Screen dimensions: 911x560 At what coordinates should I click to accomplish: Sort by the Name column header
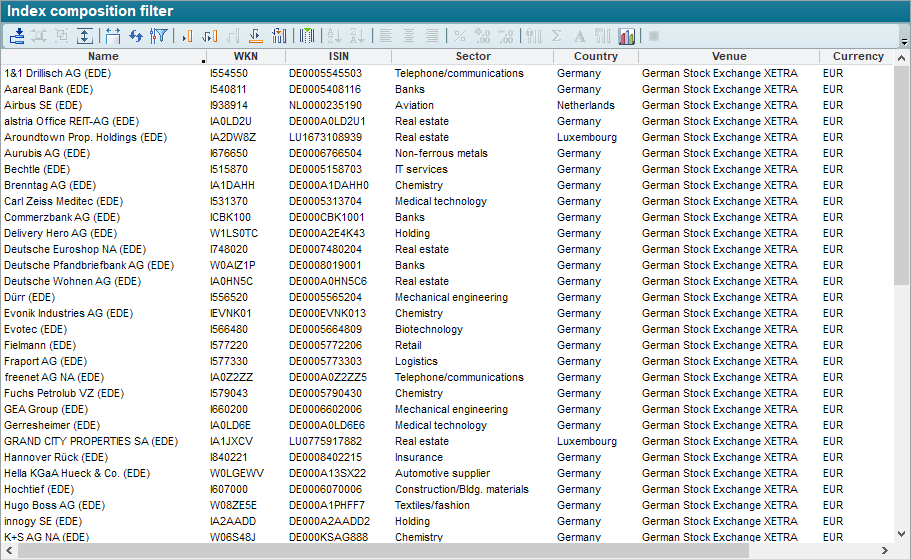[x=103, y=57]
